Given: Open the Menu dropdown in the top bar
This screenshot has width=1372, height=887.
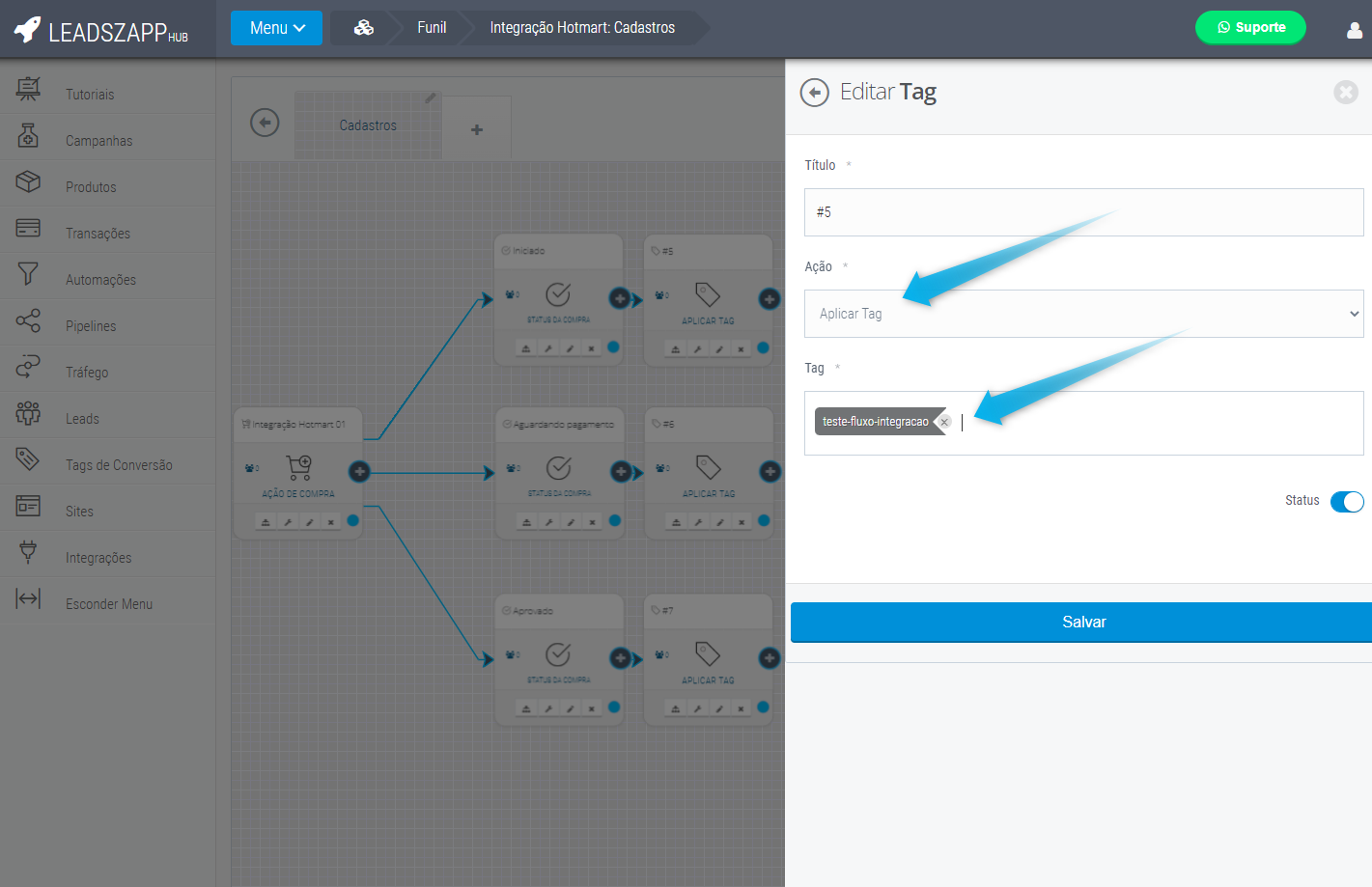Looking at the screenshot, I should click(x=276, y=28).
